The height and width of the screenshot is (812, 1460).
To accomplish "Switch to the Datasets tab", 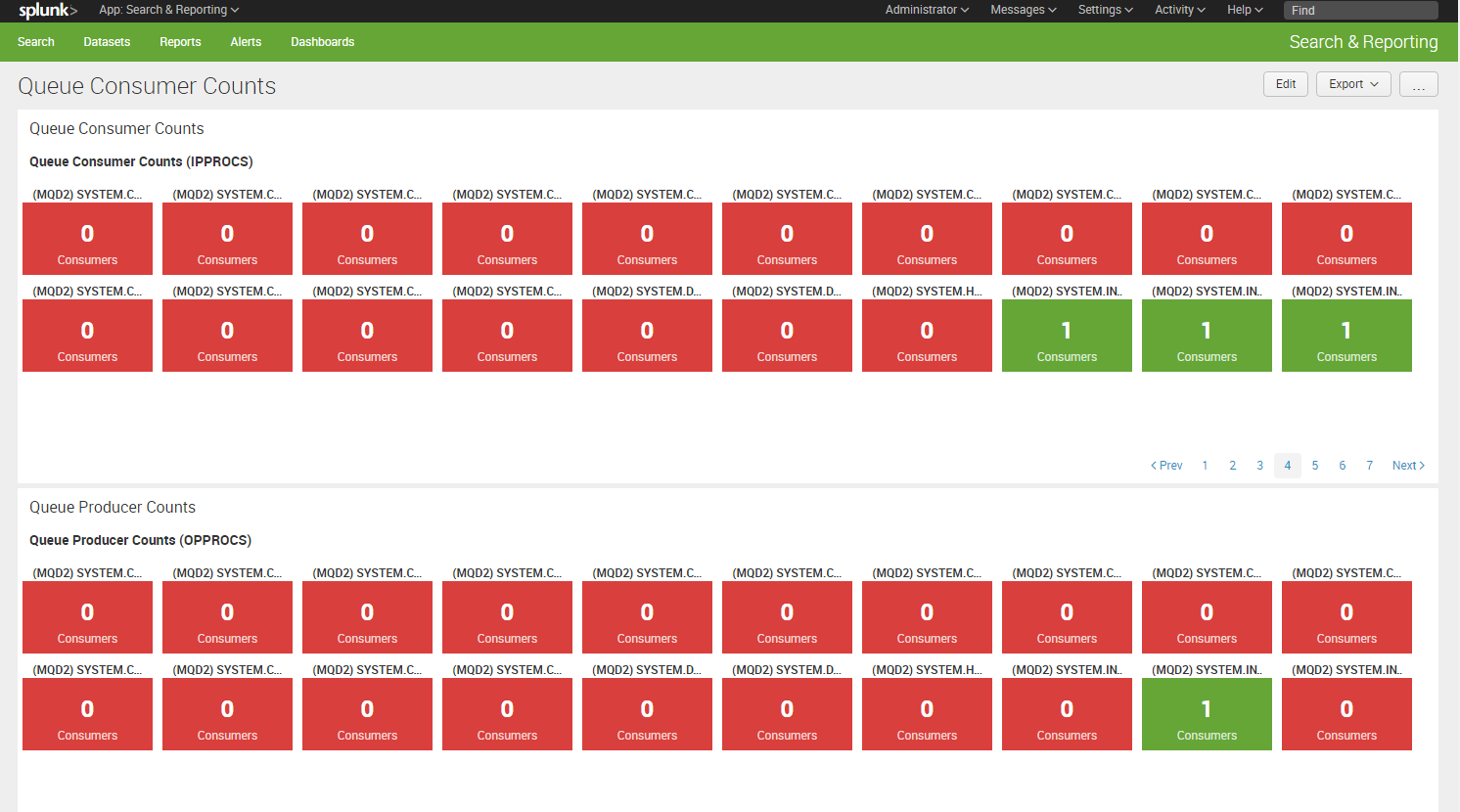I will pyautogui.click(x=107, y=42).
